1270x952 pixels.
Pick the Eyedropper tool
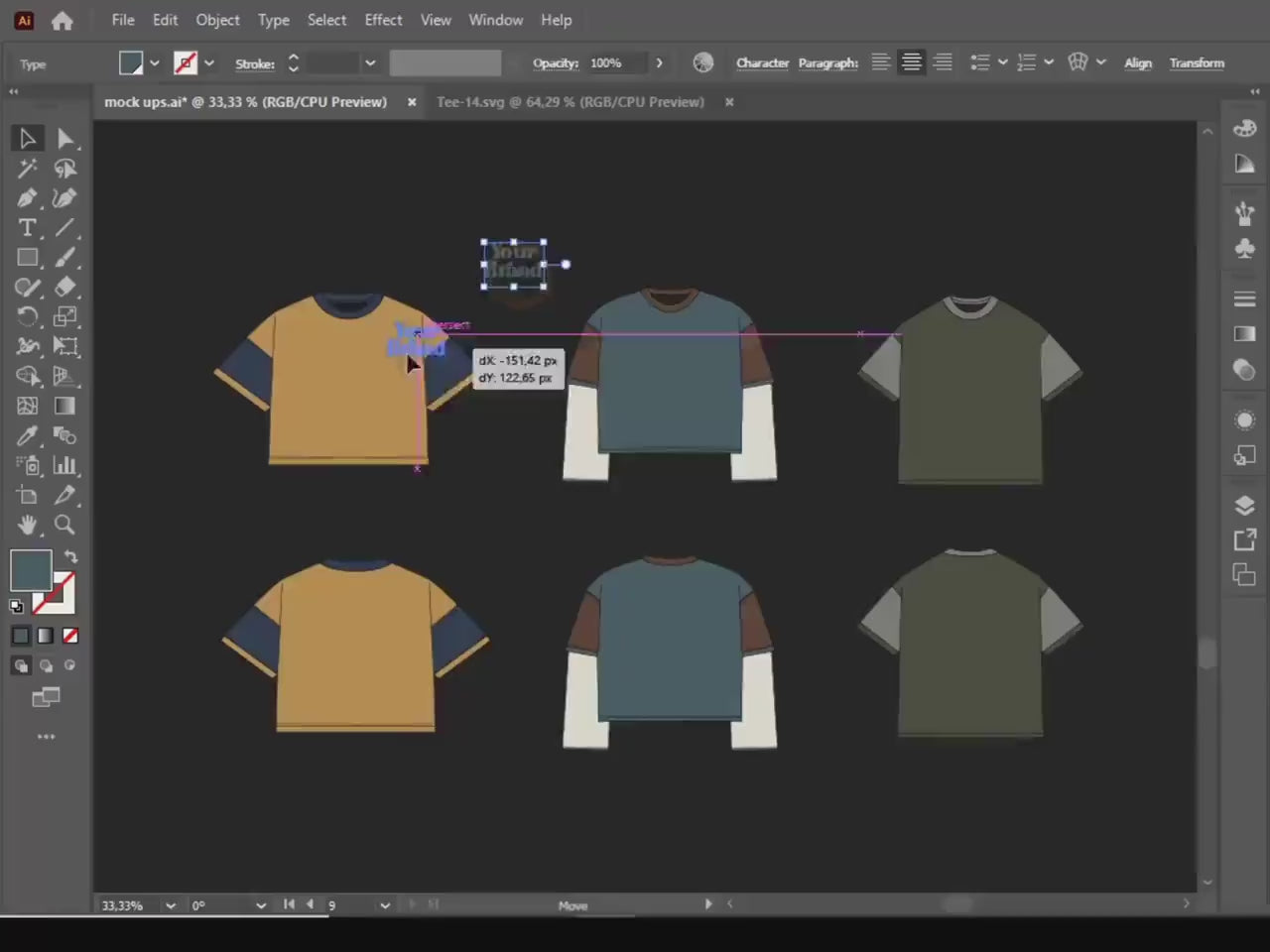pyautogui.click(x=27, y=436)
